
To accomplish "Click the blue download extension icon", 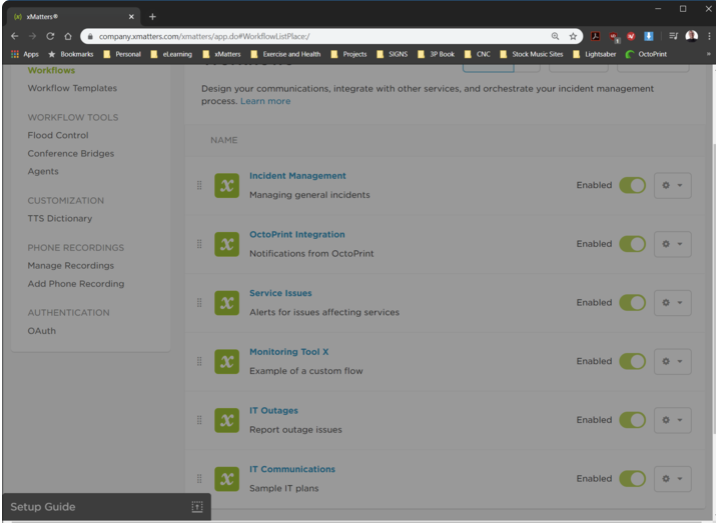I will (x=648, y=36).
